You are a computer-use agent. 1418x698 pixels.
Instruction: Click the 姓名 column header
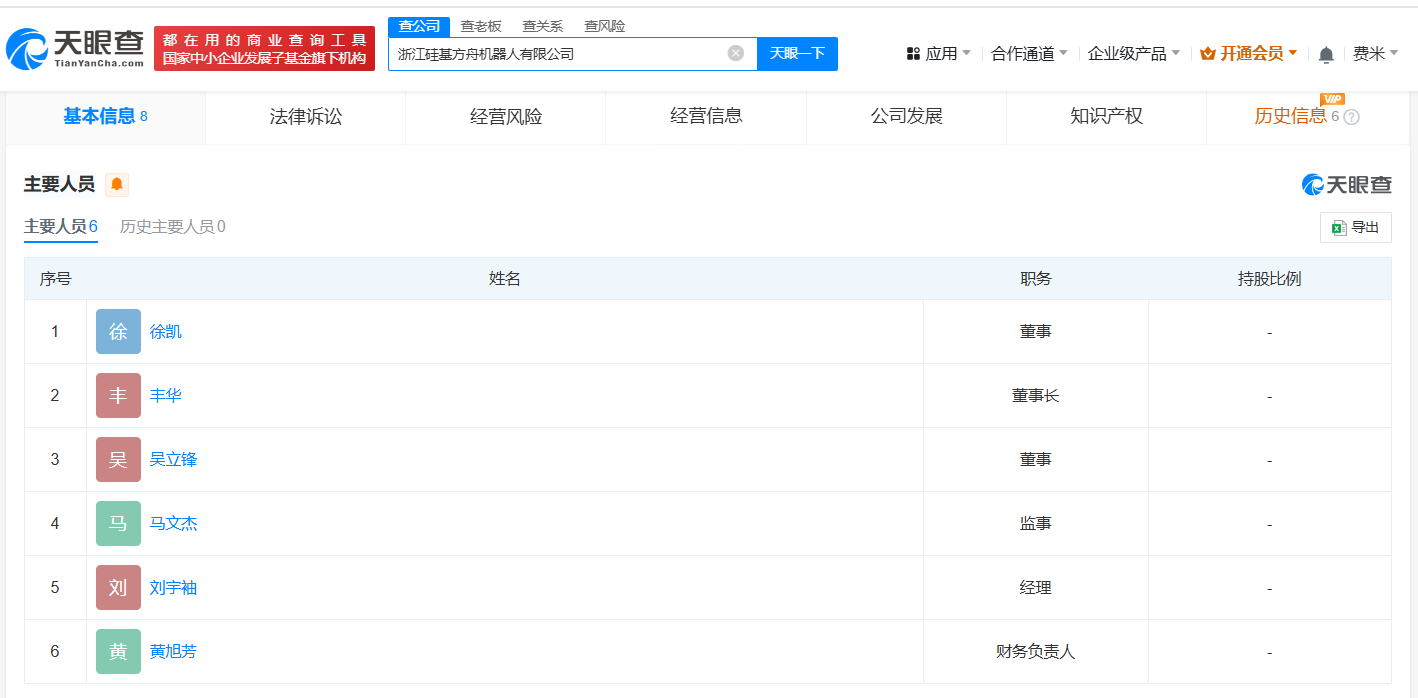[505, 279]
